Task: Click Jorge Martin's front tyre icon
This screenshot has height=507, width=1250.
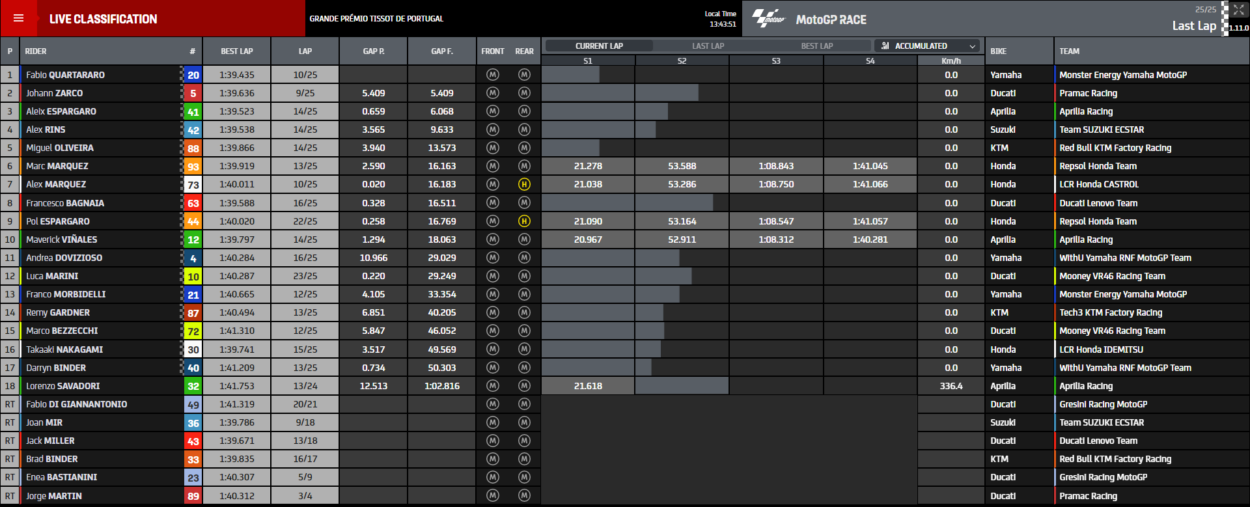Action: coord(492,496)
